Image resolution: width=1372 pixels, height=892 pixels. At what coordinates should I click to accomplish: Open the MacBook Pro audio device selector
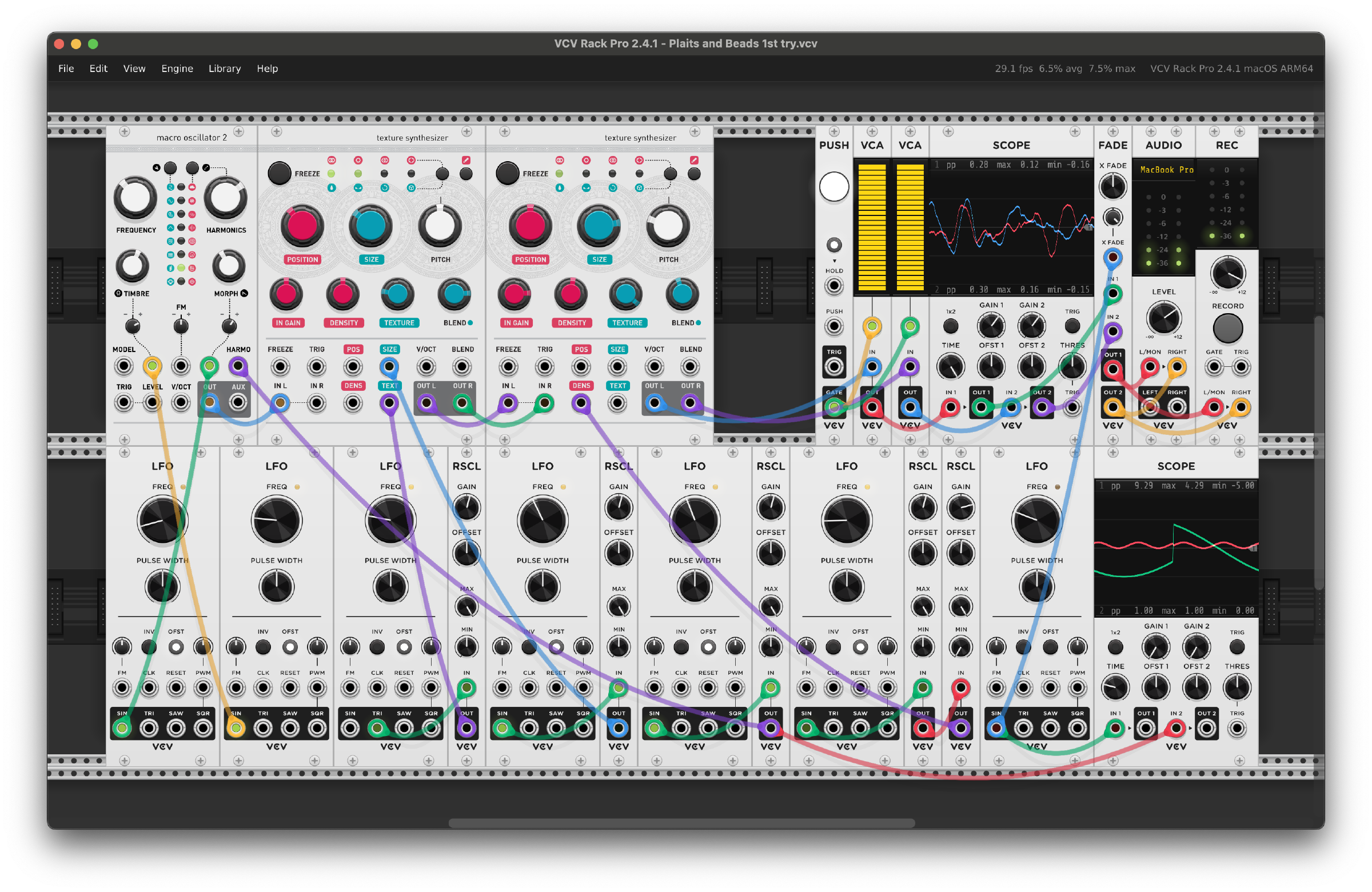pyautogui.click(x=1163, y=170)
